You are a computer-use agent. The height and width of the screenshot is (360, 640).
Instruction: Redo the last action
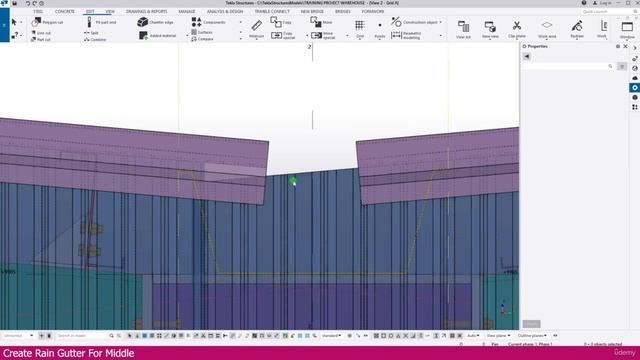click(x=35, y=3)
